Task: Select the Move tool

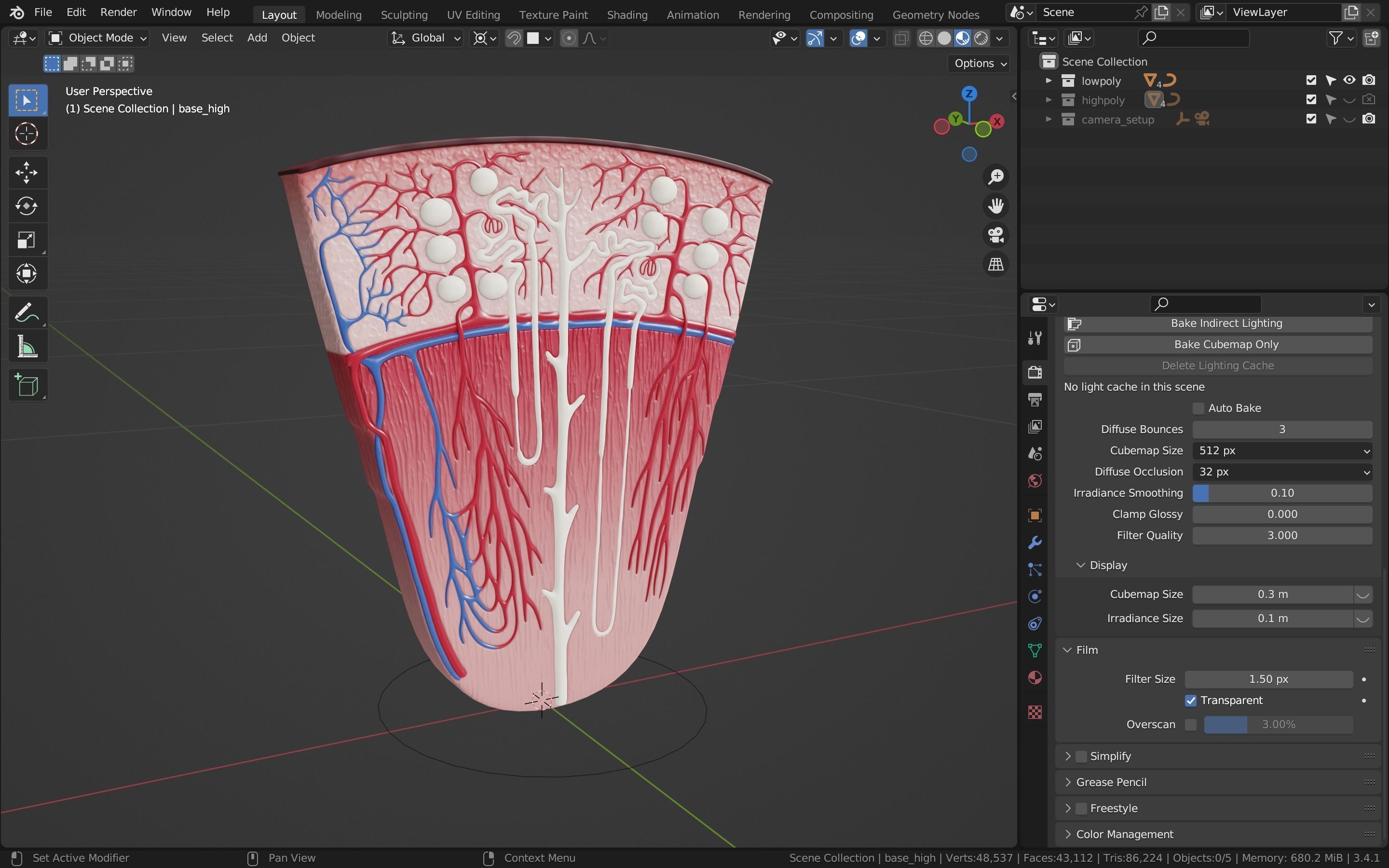Action: pyautogui.click(x=27, y=172)
